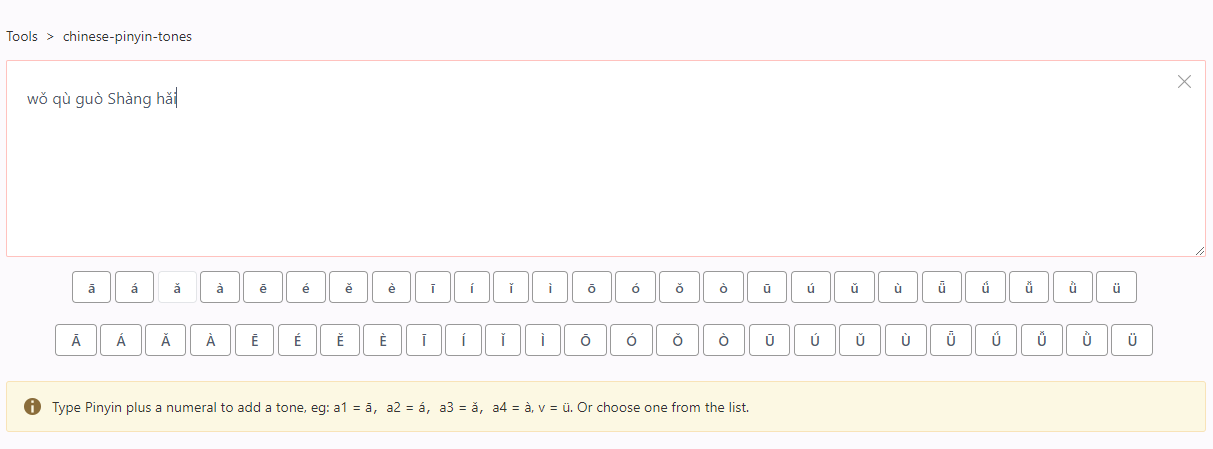Viewport: 1213px width, 449px height.
Task: Insert uppercase Ū with macron
Action: (x=770, y=340)
